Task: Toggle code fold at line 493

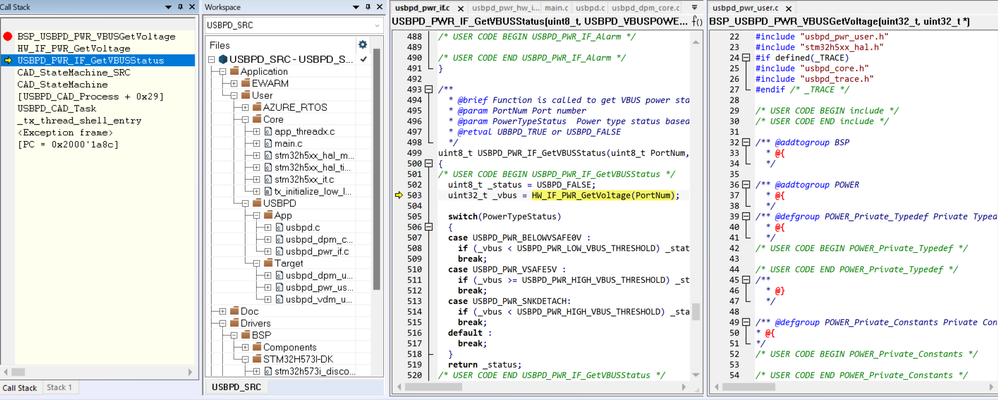Action: [x=429, y=89]
